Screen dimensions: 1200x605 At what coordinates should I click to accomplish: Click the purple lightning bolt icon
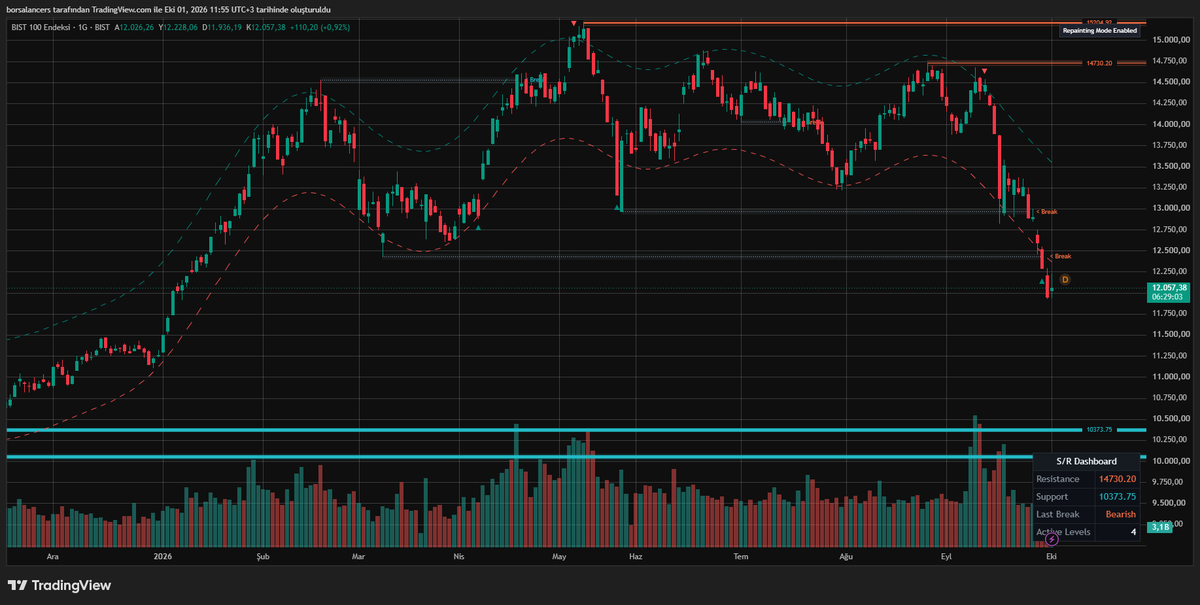click(1051, 539)
